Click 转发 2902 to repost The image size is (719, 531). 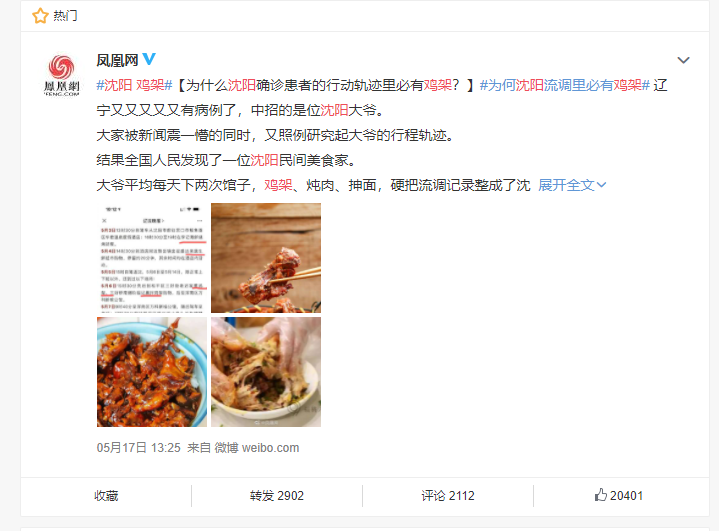click(277, 496)
